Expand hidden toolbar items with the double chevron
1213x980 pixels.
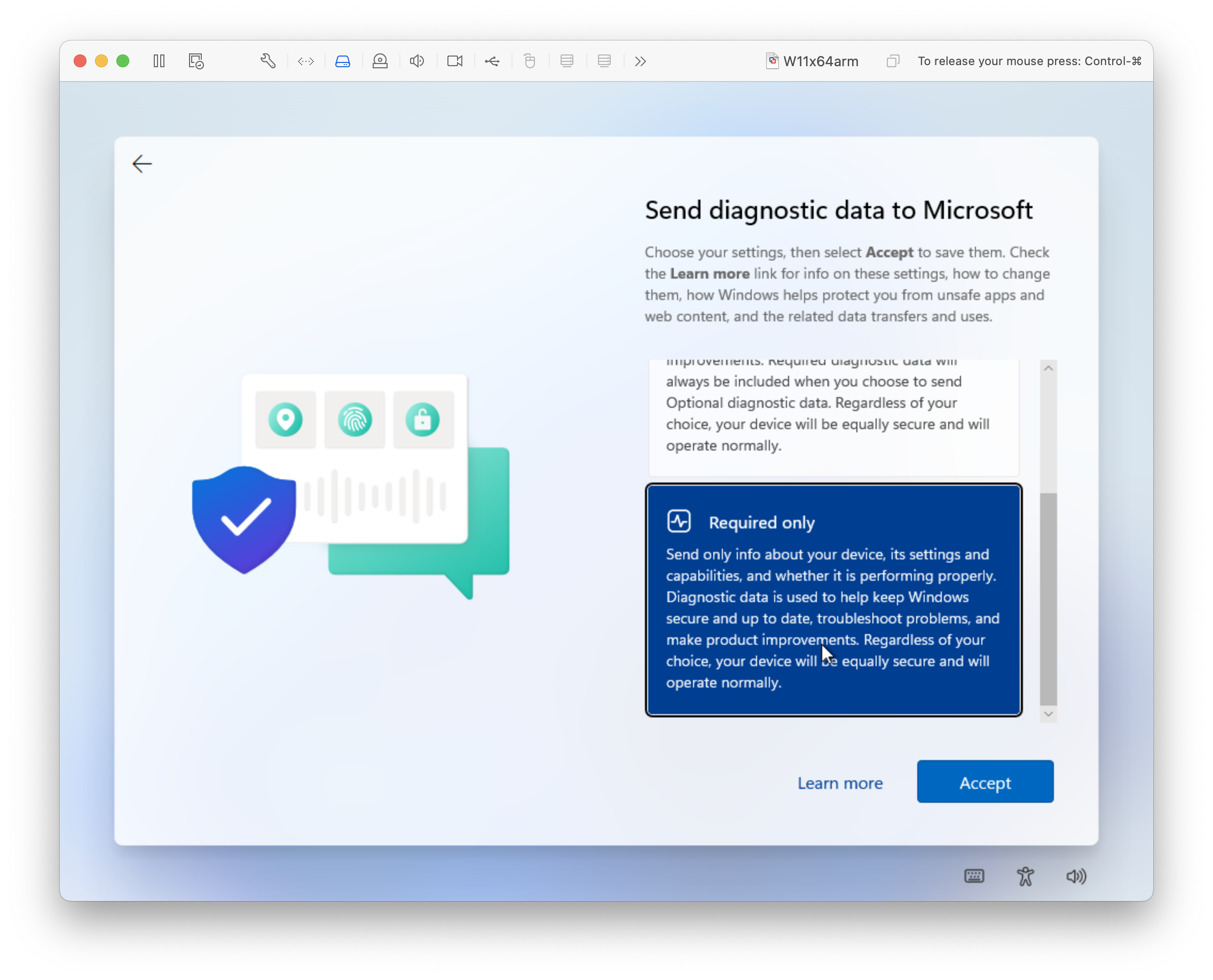pos(640,61)
